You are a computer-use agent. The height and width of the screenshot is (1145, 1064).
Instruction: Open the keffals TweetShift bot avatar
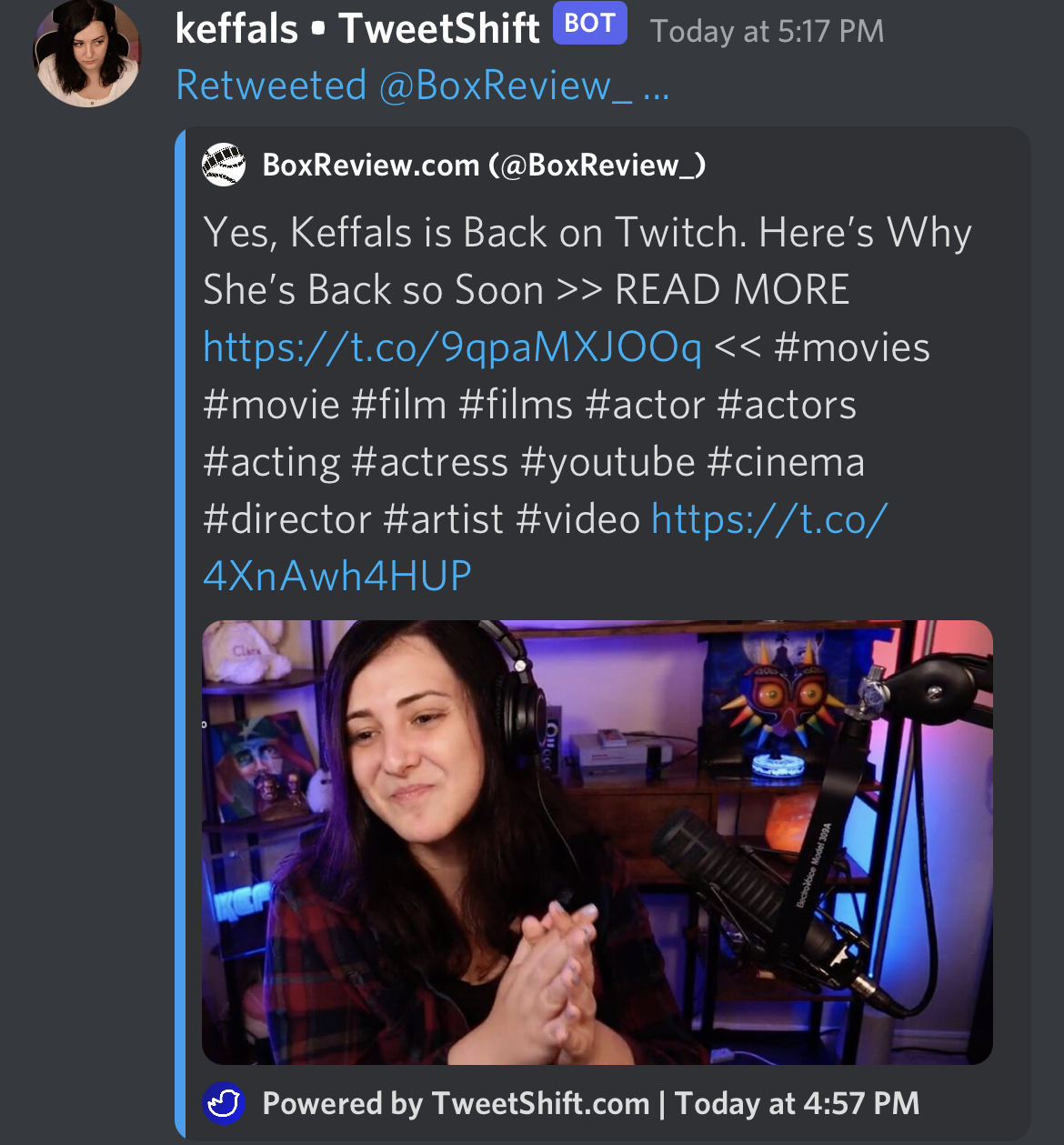click(x=87, y=54)
